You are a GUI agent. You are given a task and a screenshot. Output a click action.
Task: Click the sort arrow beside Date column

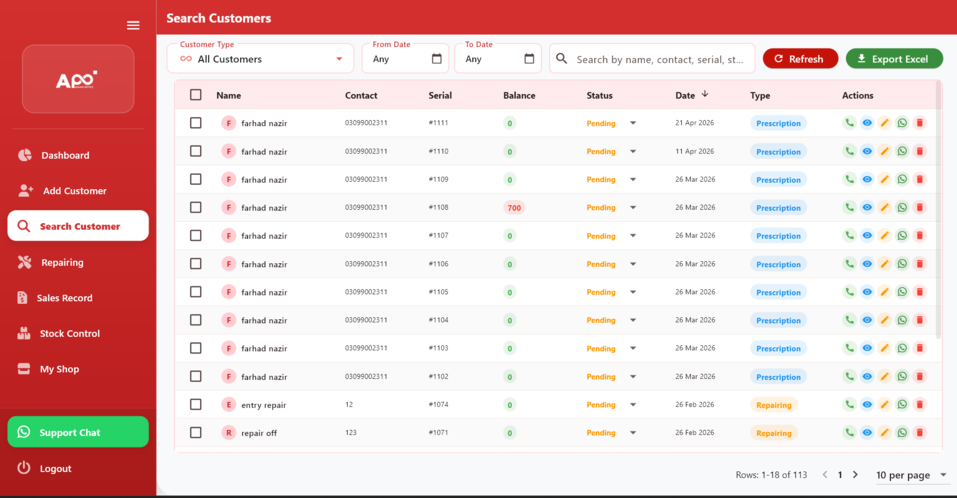click(705, 95)
